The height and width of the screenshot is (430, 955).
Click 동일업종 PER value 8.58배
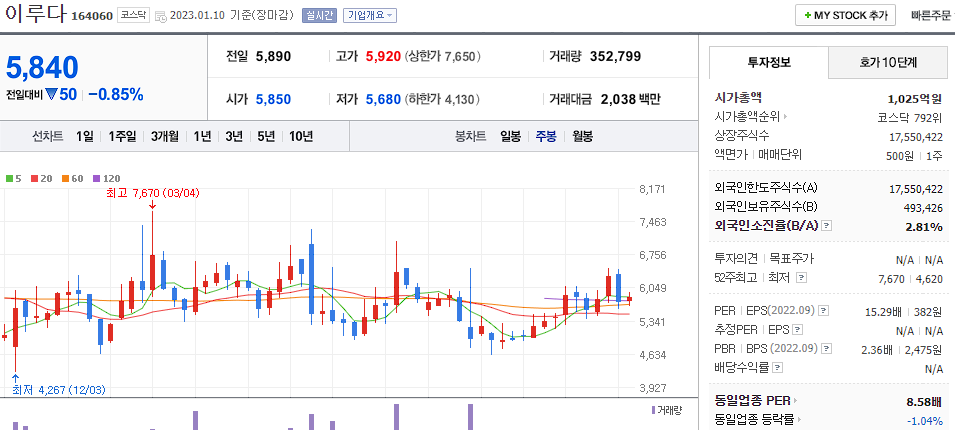924,401
